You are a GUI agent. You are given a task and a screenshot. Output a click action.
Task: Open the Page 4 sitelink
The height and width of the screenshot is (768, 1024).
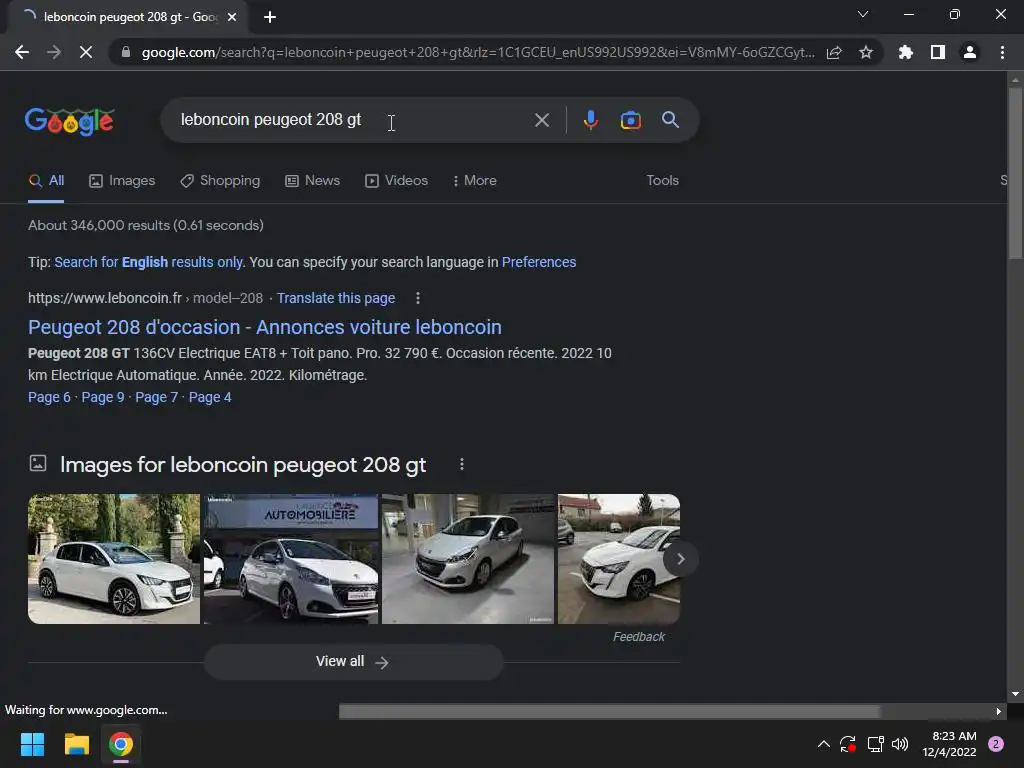pyautogui.click(x=210, y=398)
